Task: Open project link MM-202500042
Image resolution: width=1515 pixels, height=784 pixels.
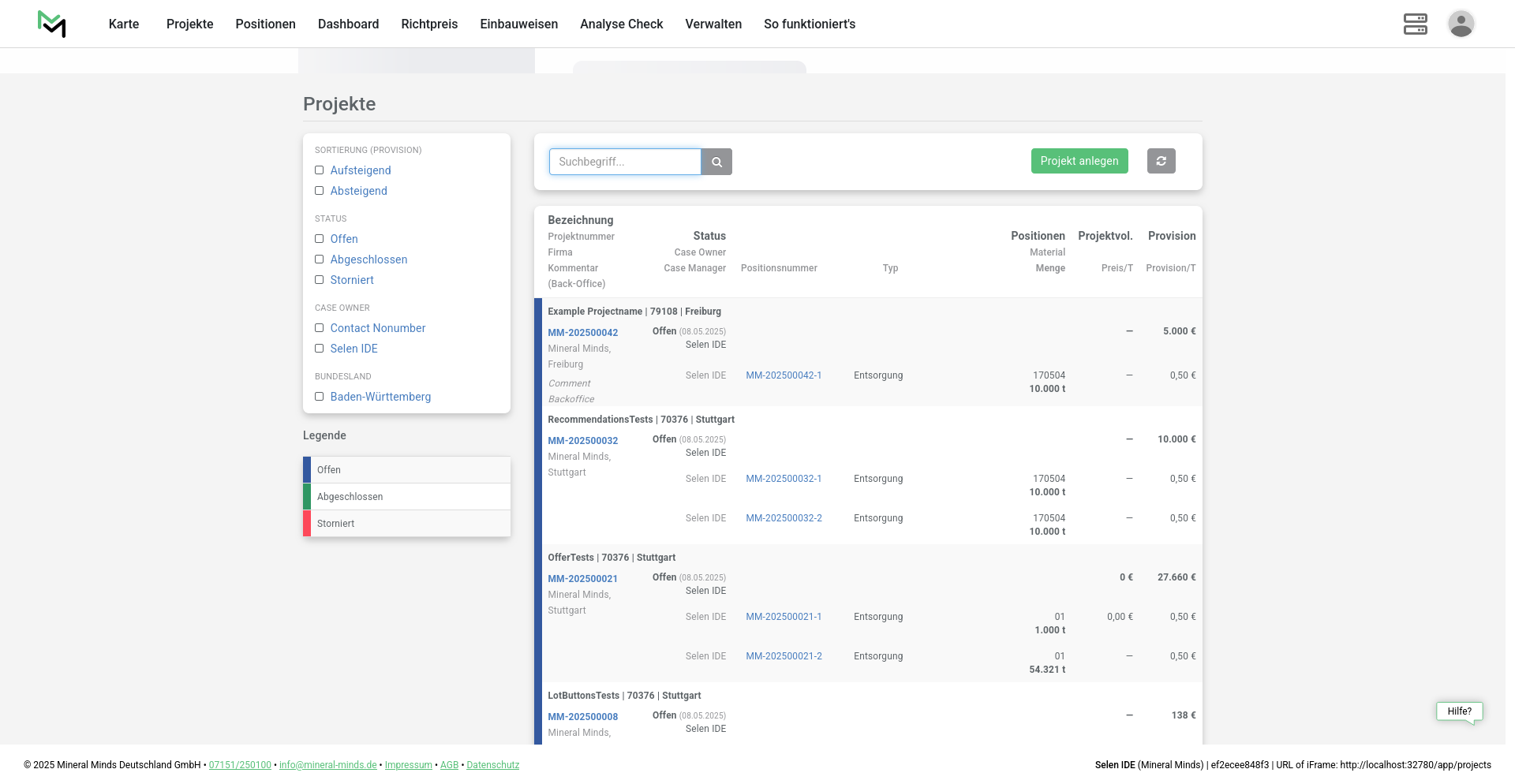Action: tap(582, 333)
